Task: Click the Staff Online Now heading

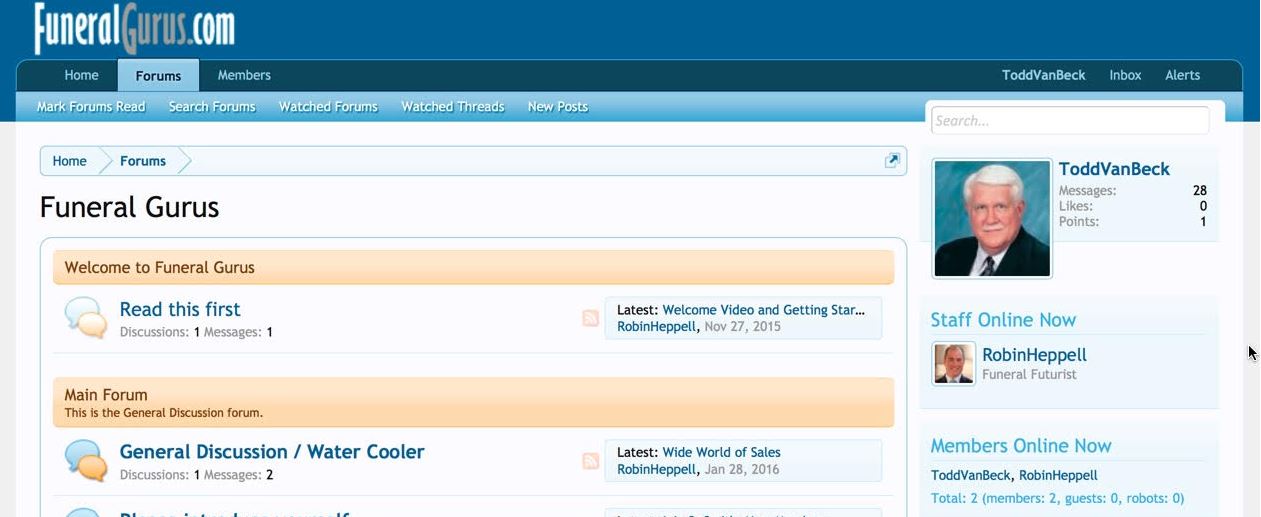Action: coord(1003,320)
